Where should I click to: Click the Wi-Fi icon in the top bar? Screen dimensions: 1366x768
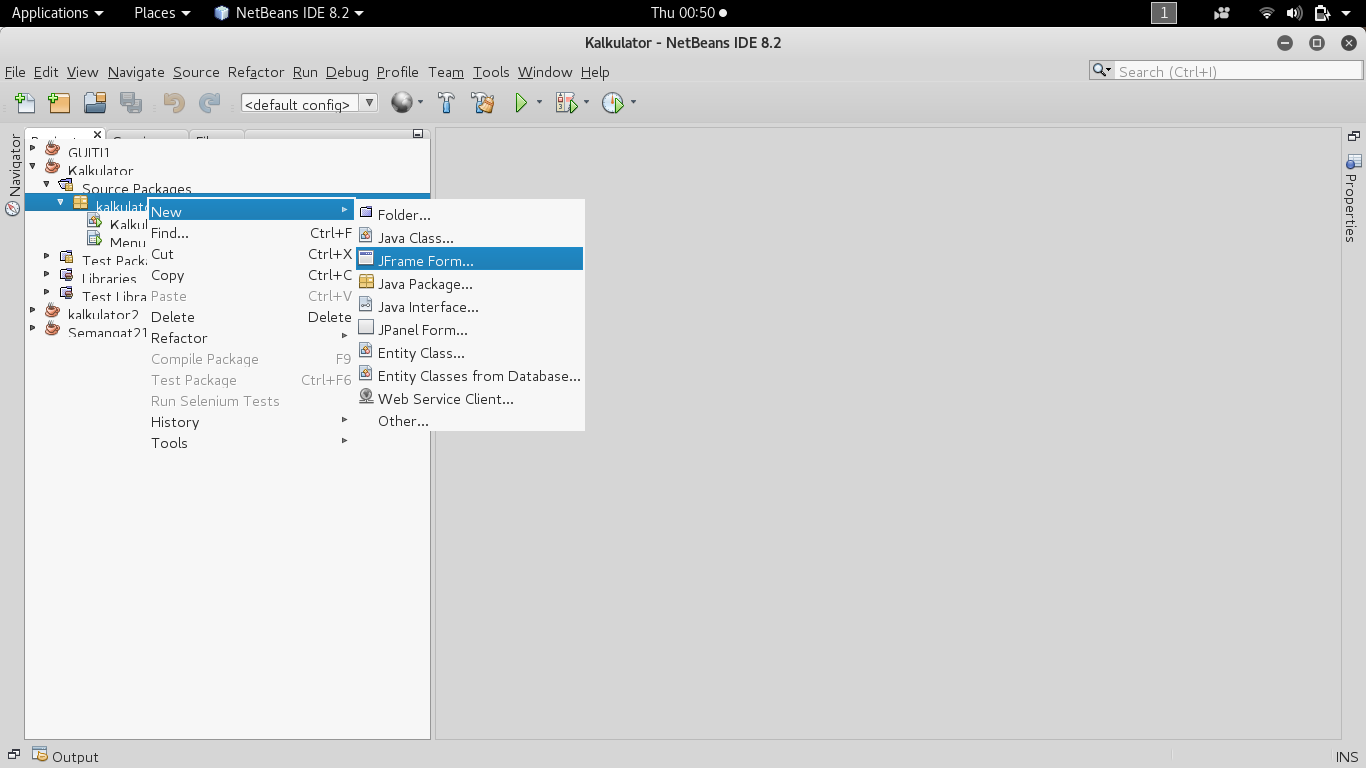[1267, 13]
